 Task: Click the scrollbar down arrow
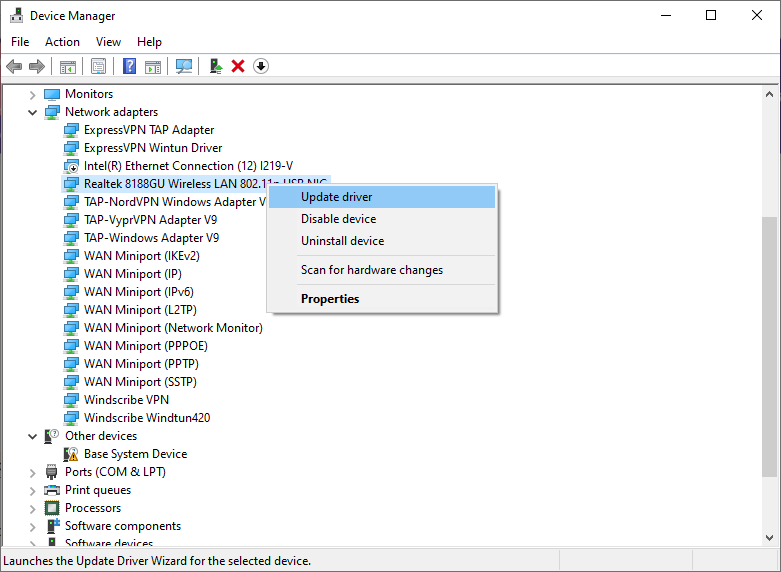[770, 538]
